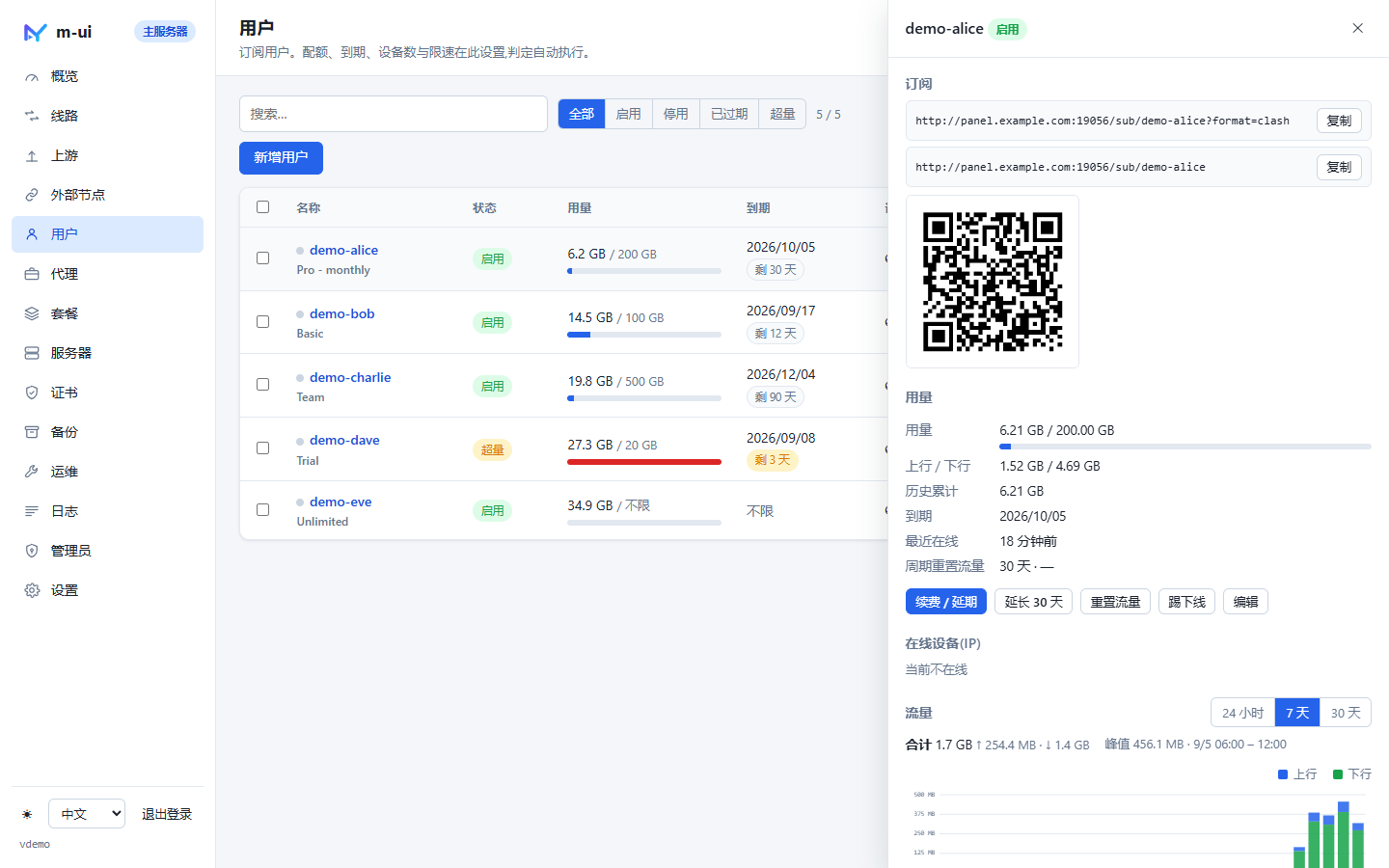Copy the clash format subscription URL
Image resolution: width=1389 pixels, height=868 pixels.
point(1339,121)
